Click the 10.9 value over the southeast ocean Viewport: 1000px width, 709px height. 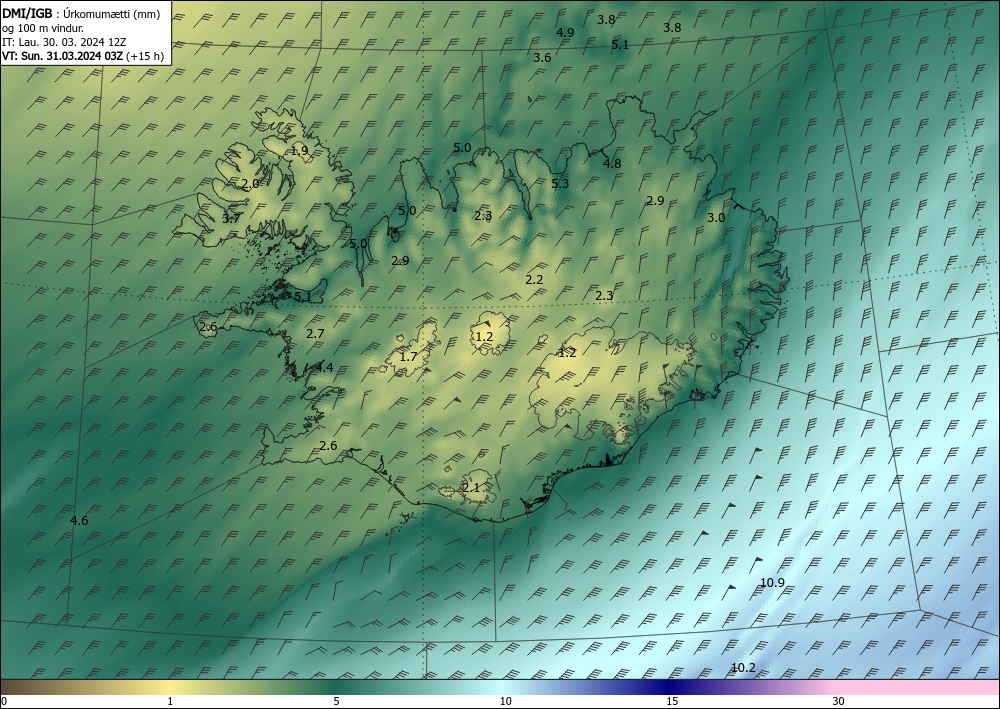point(772,582)
